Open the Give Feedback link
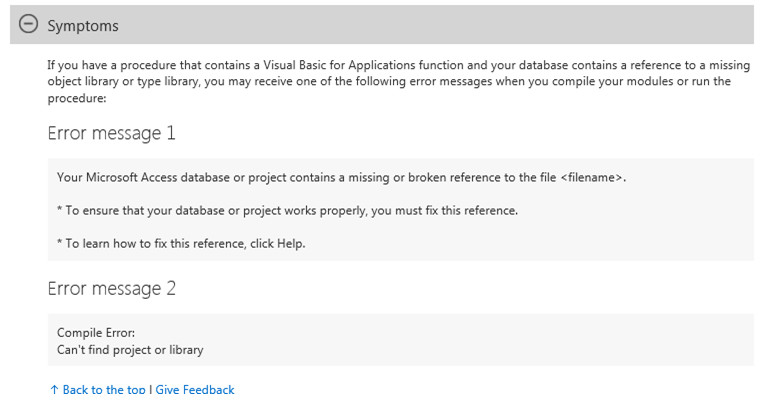766x394 pixels. [195, 389]
